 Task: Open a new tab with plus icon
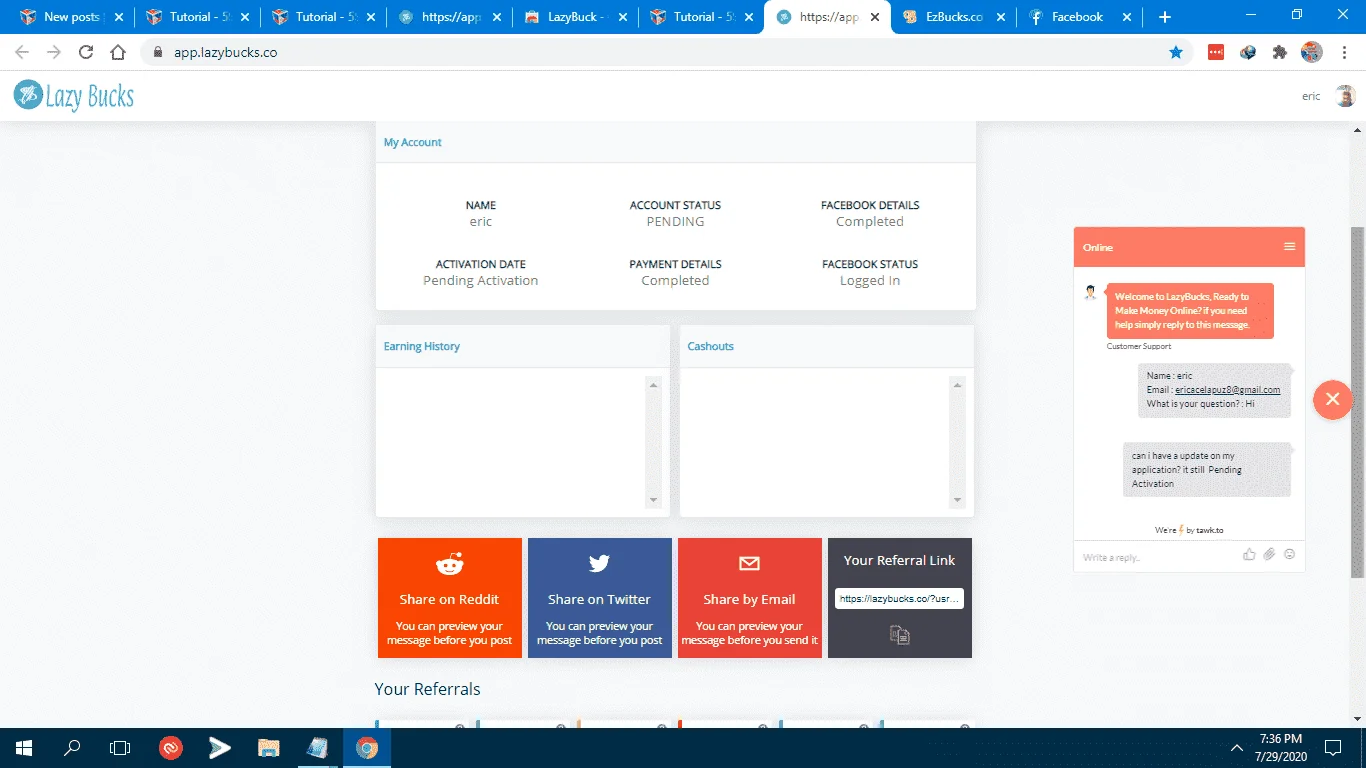tap(1164, 17)
